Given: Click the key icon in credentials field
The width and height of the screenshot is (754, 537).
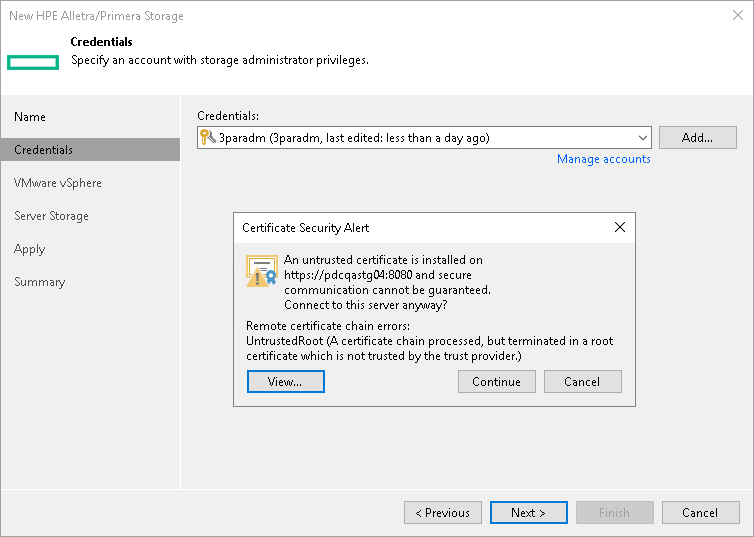Looking at the screenshot, I should tap(207, 137).
